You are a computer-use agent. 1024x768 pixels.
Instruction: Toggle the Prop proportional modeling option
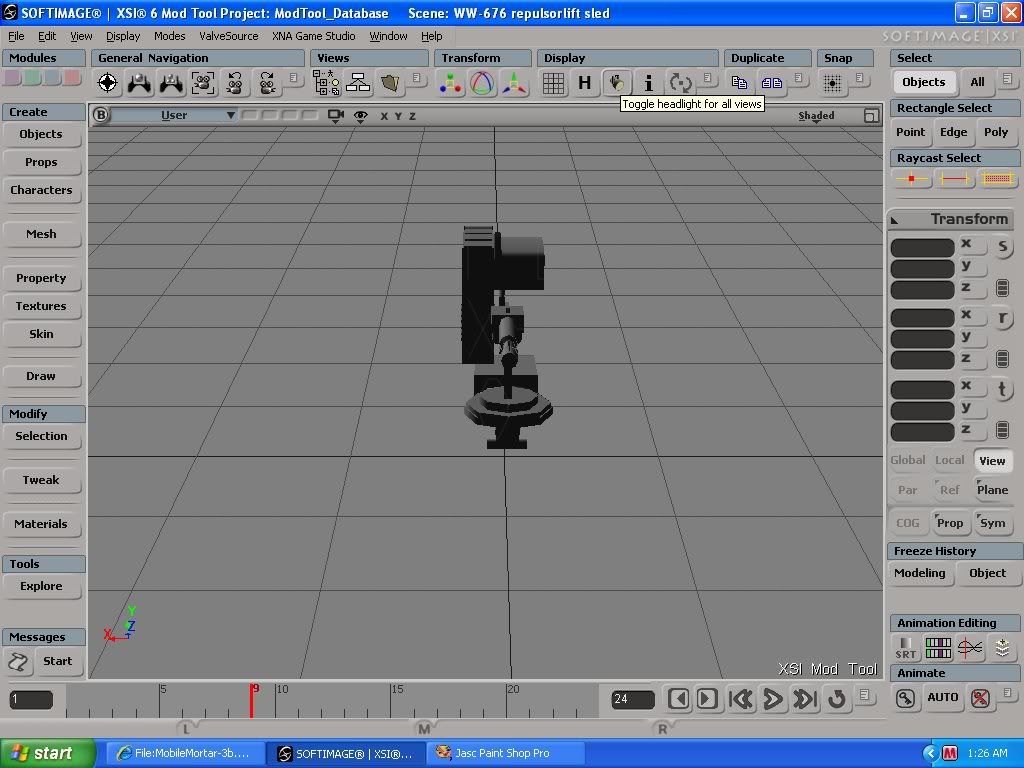(x=950, y=522)
